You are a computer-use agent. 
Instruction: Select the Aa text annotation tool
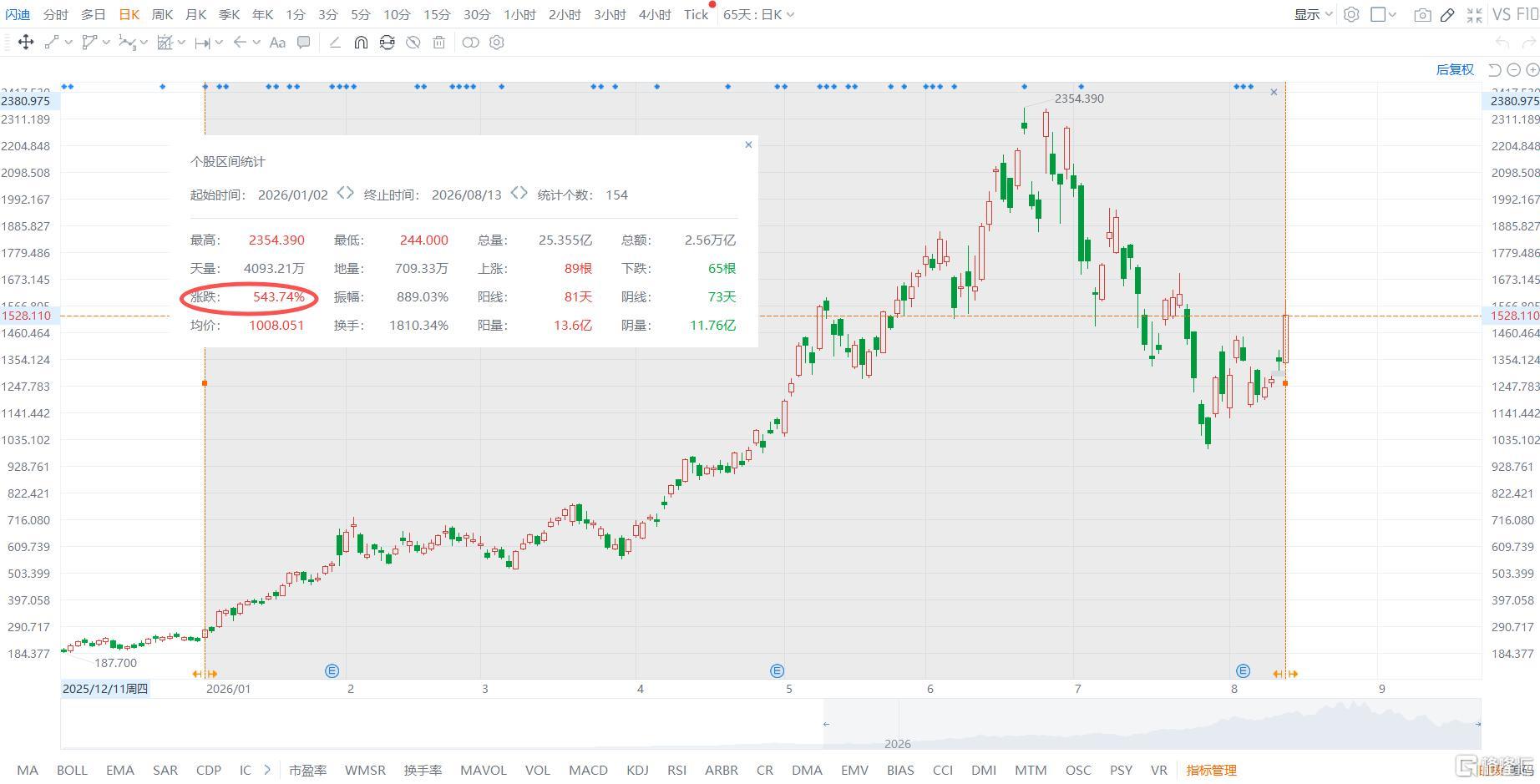point(277,43)
